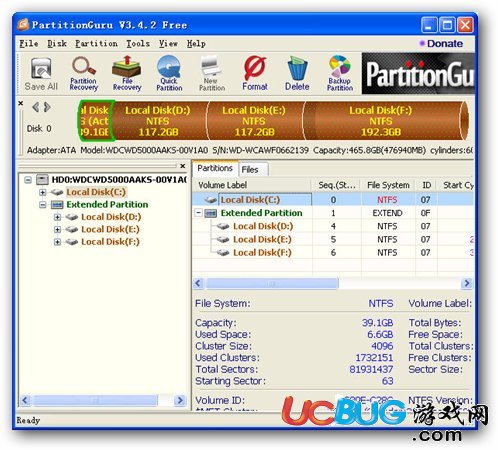Screen dimensions: 498x450
Task: Expand the Local Disk(C:) tree node
Action: click(x=42, y=192)
